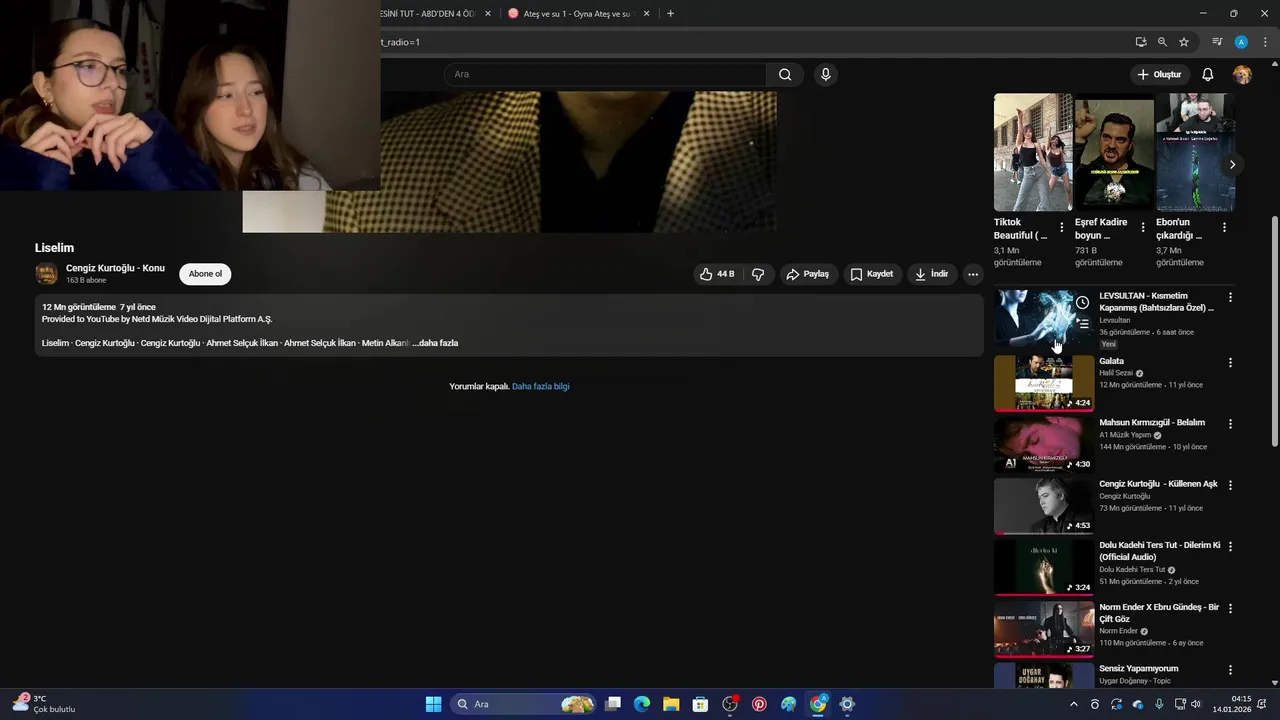Open Settings gear in taskbar
Viewport: 1280px width, 720px height.
(x=847, y=704)
